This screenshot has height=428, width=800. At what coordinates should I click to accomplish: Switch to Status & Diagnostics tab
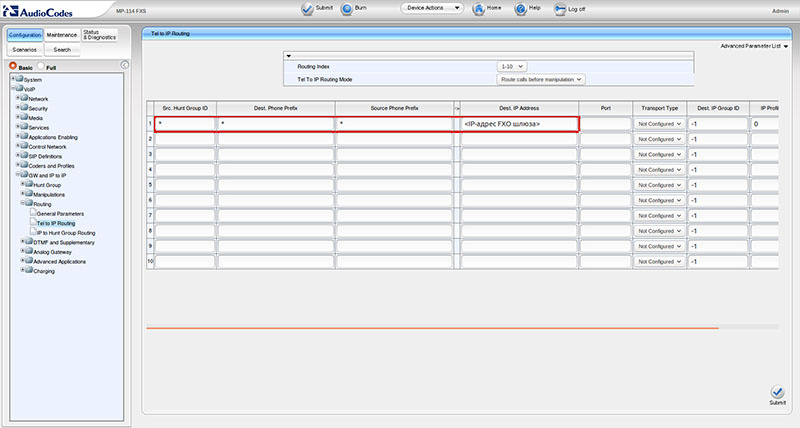[x=99, y=35]
